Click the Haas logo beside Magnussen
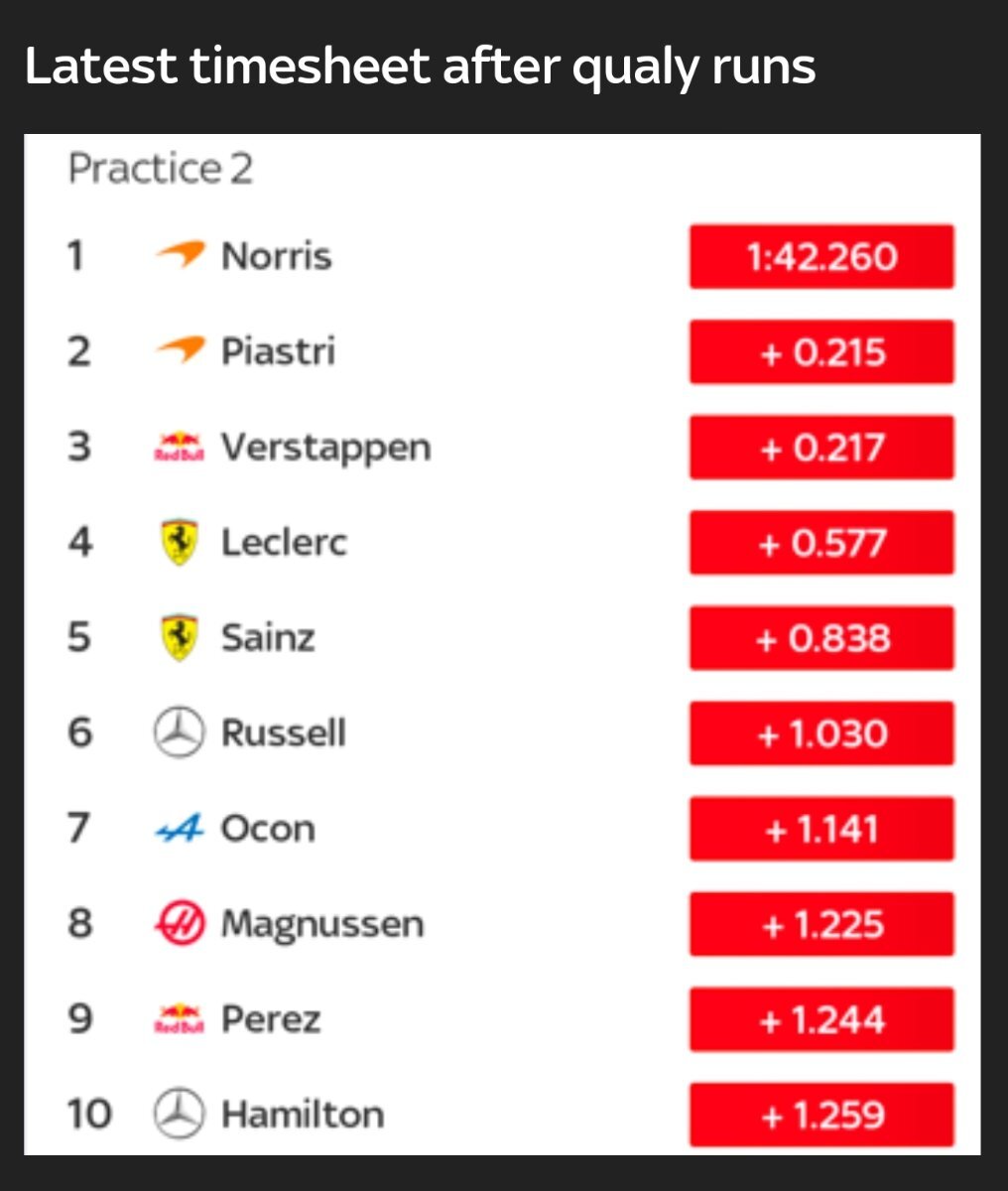 [x=180, y=923]
